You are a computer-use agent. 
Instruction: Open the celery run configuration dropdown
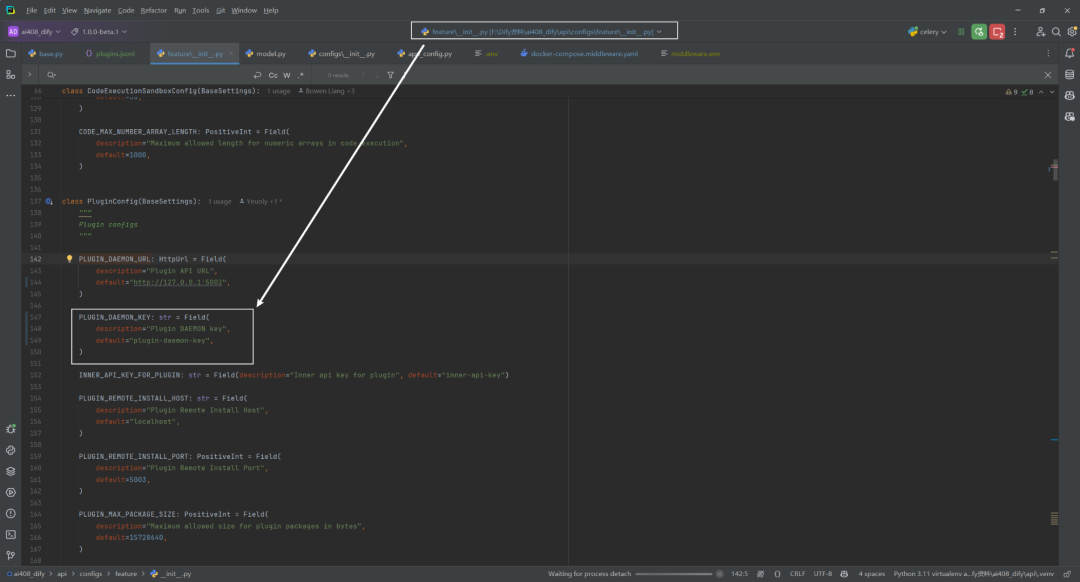(928, 32)
